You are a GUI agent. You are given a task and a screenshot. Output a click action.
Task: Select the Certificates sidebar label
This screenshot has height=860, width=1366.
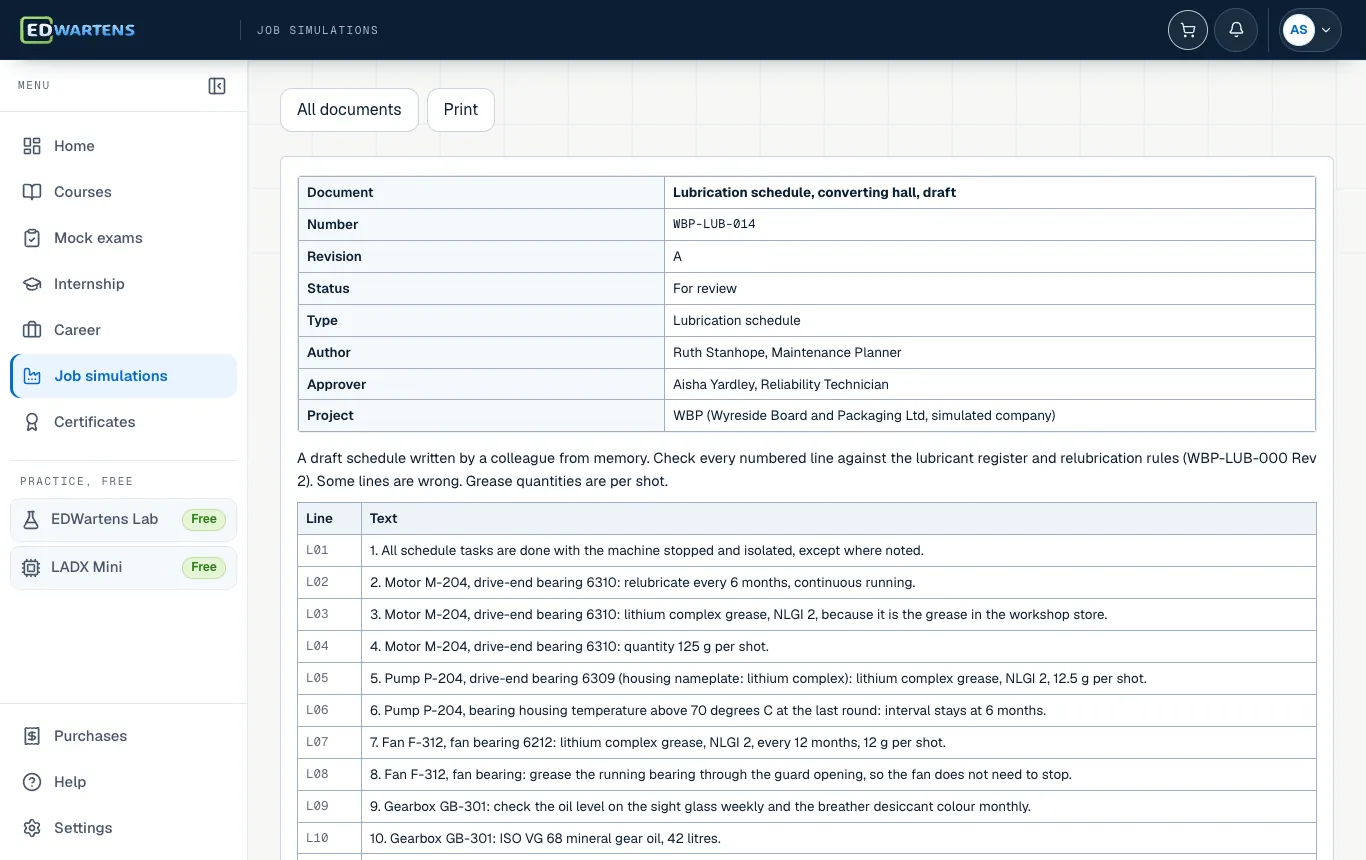(x=94, y=422)
